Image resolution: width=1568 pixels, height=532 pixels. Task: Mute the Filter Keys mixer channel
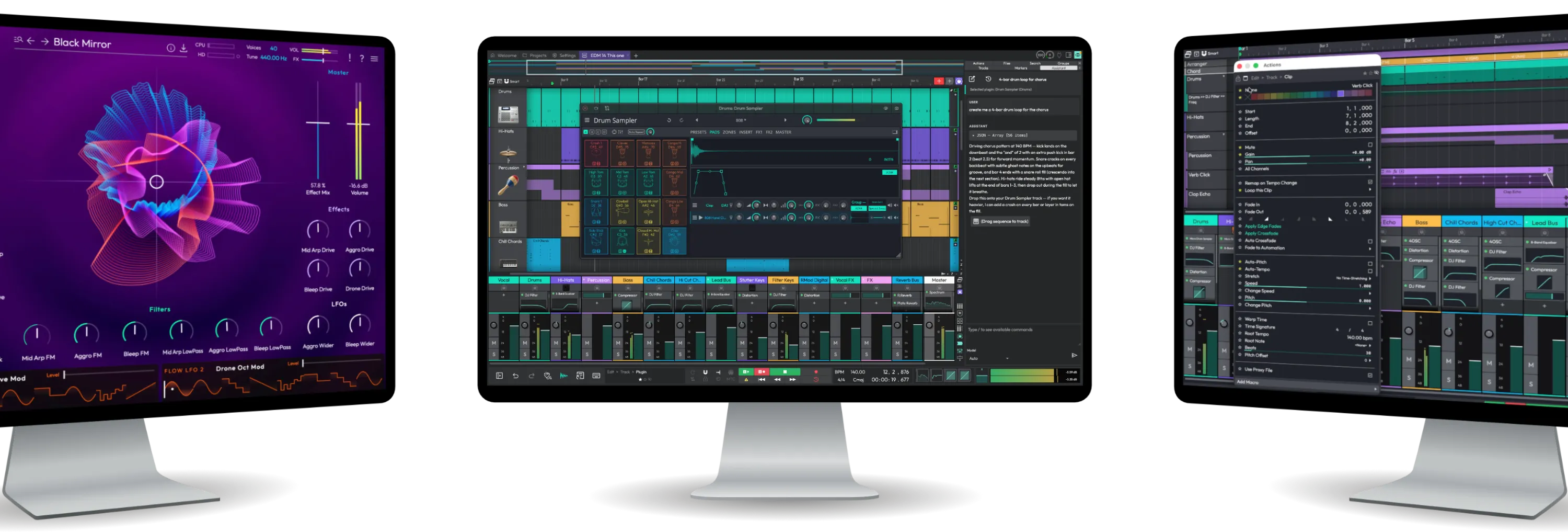tap(773, 343)
